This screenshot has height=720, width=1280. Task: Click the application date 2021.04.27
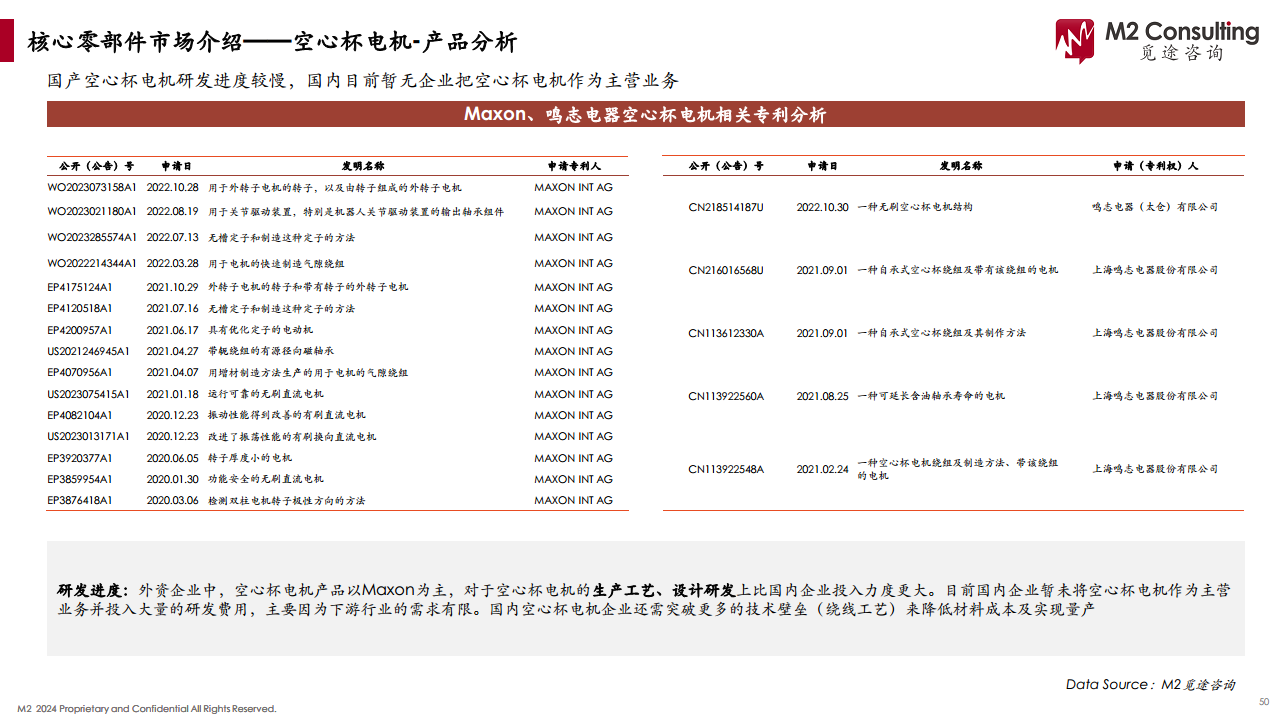click(173, 351)
